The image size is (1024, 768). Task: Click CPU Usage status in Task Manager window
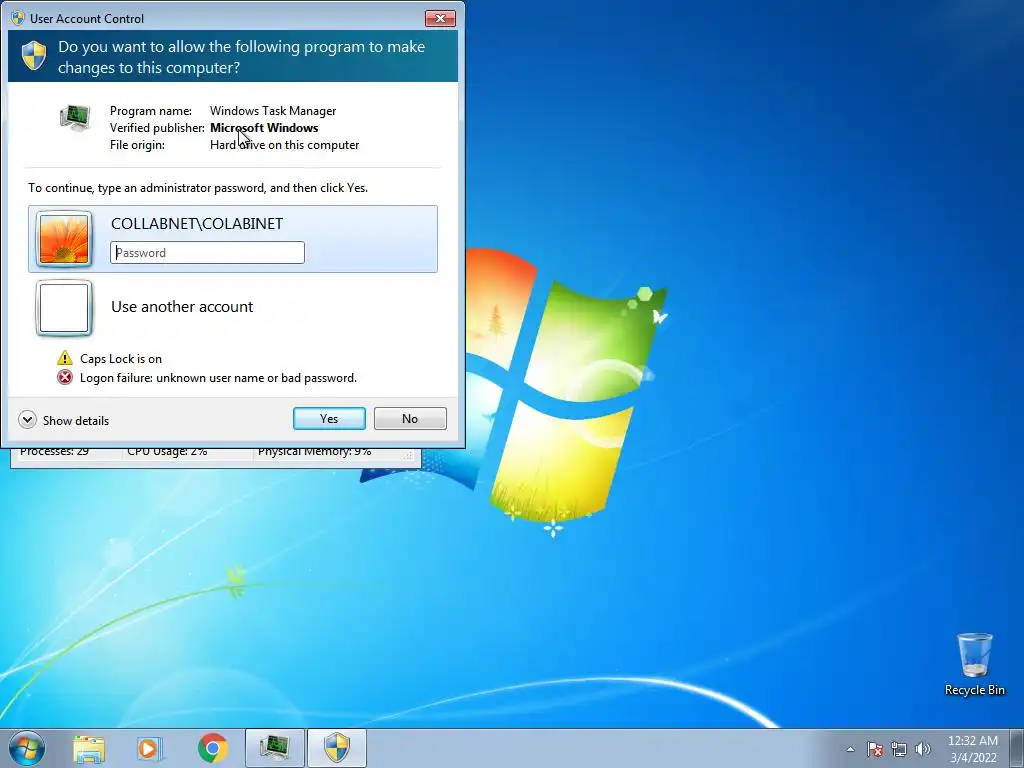coord(167,453)
